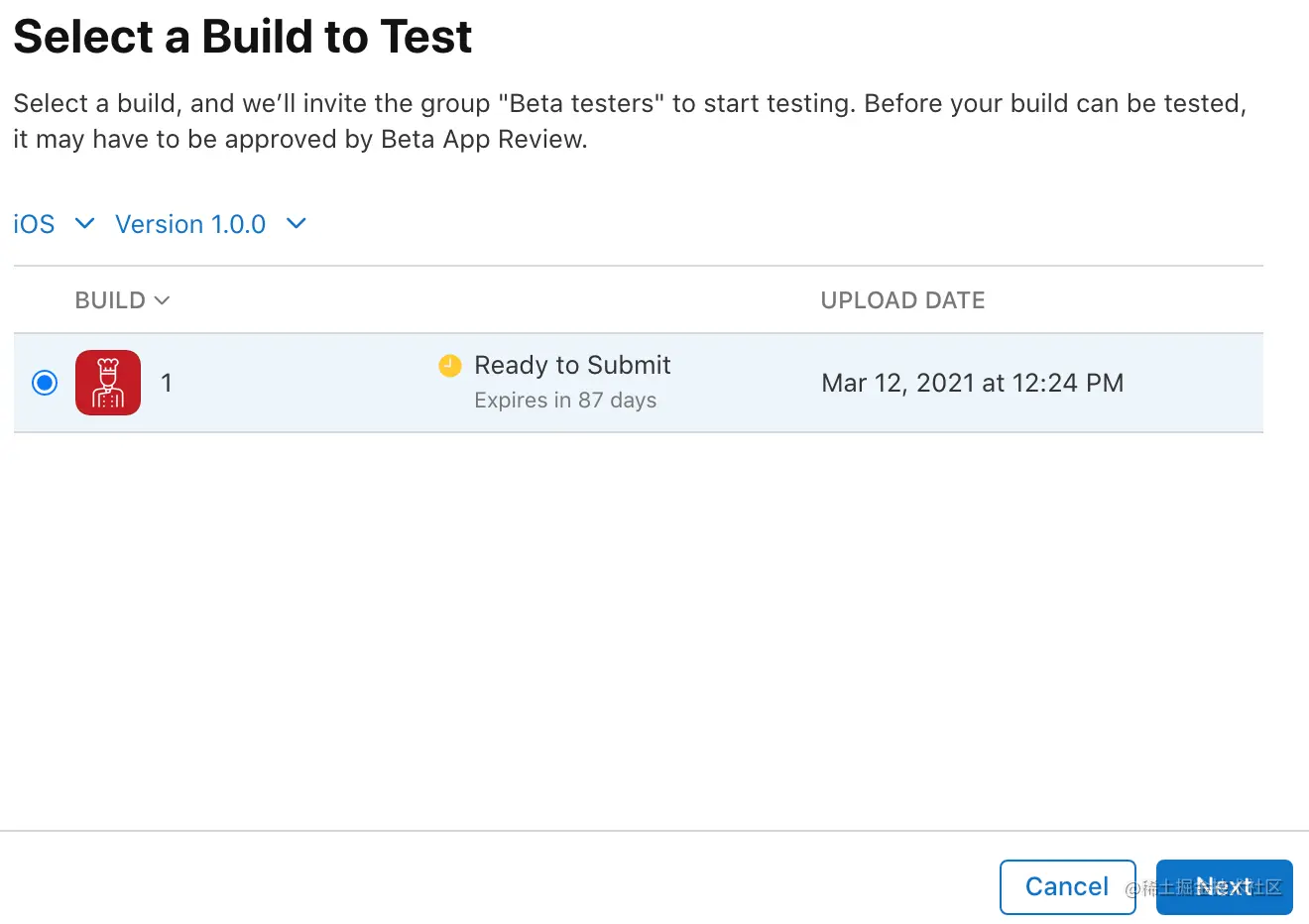
Task: Expand the Version 1.0.0 dropdown
Action: [210, 224]
